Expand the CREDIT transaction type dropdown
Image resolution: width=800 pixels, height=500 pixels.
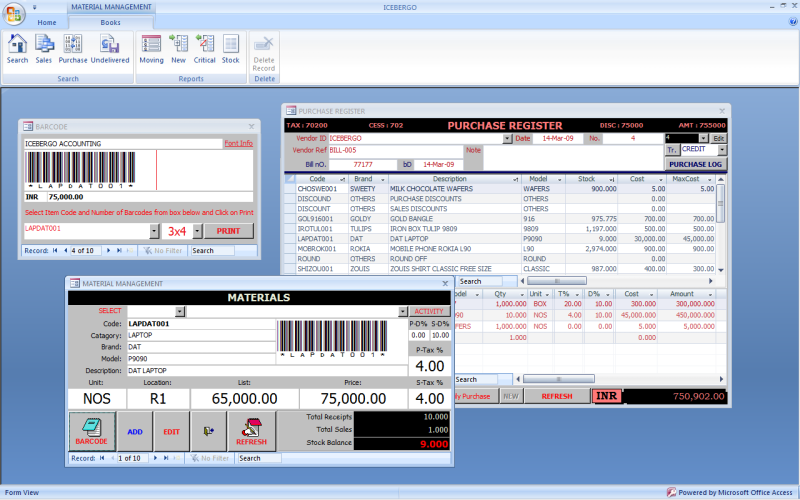722,149
